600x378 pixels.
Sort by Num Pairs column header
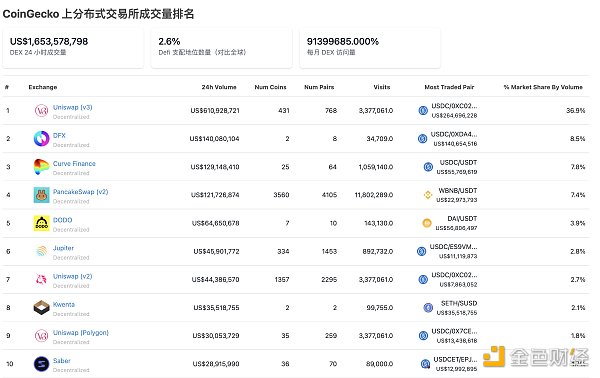coord(319,87)
